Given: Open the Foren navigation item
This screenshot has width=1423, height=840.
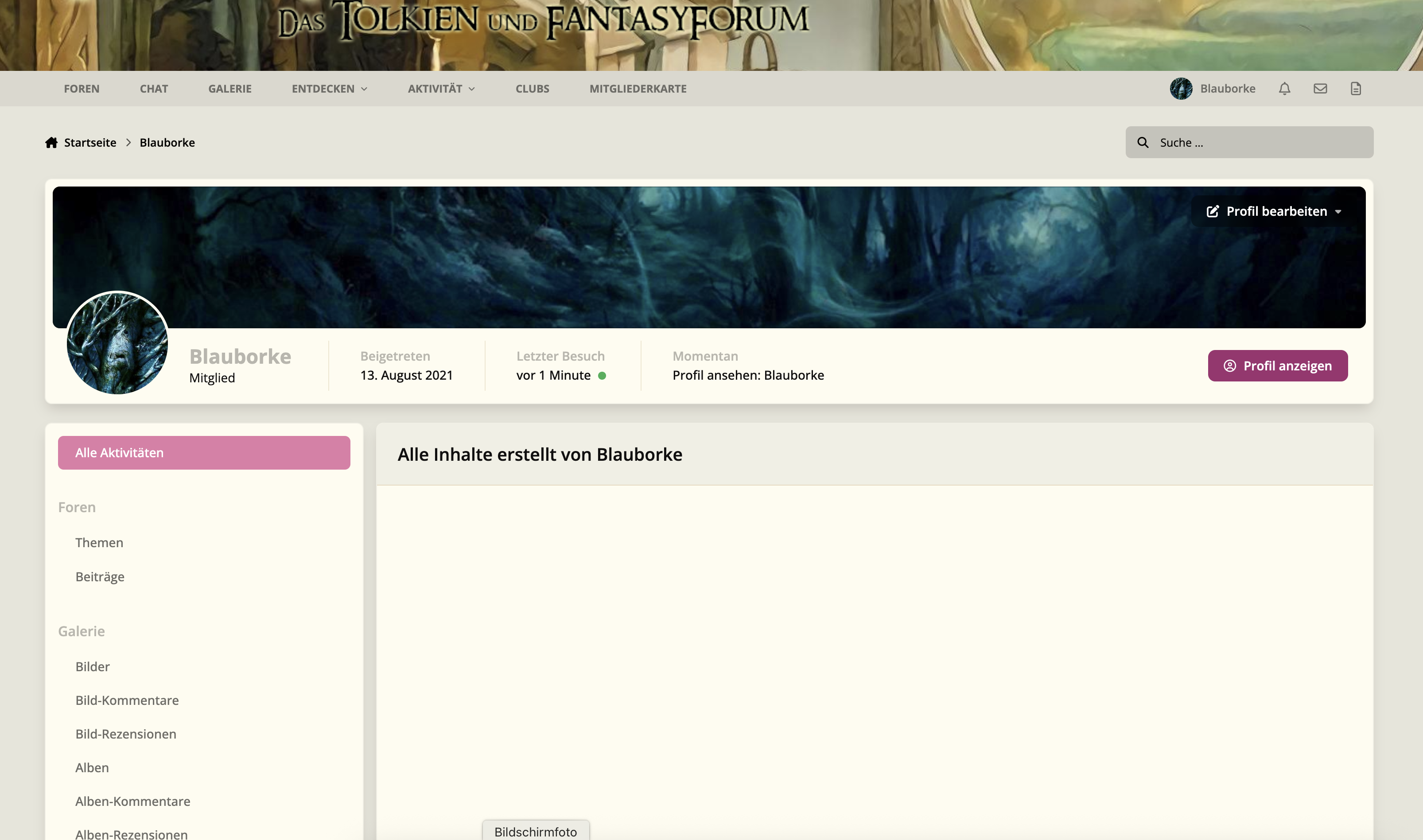Looking at the screenshot, I should tap(82, 89).
